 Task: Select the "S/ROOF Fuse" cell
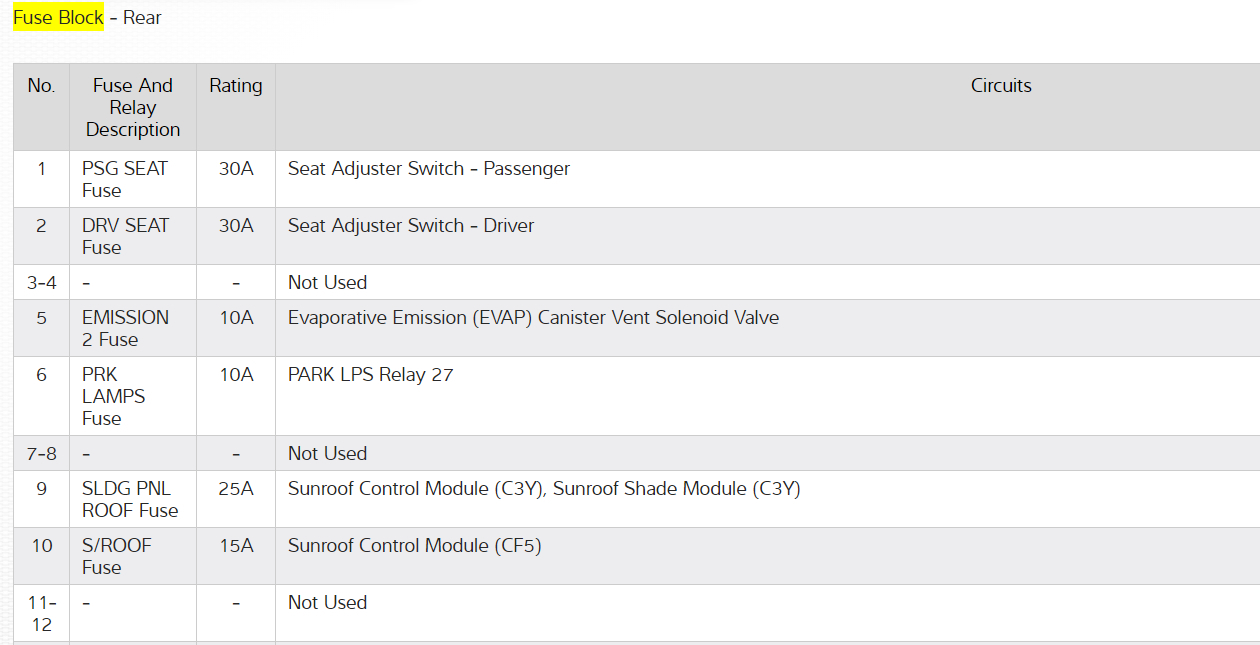point(117,556)
